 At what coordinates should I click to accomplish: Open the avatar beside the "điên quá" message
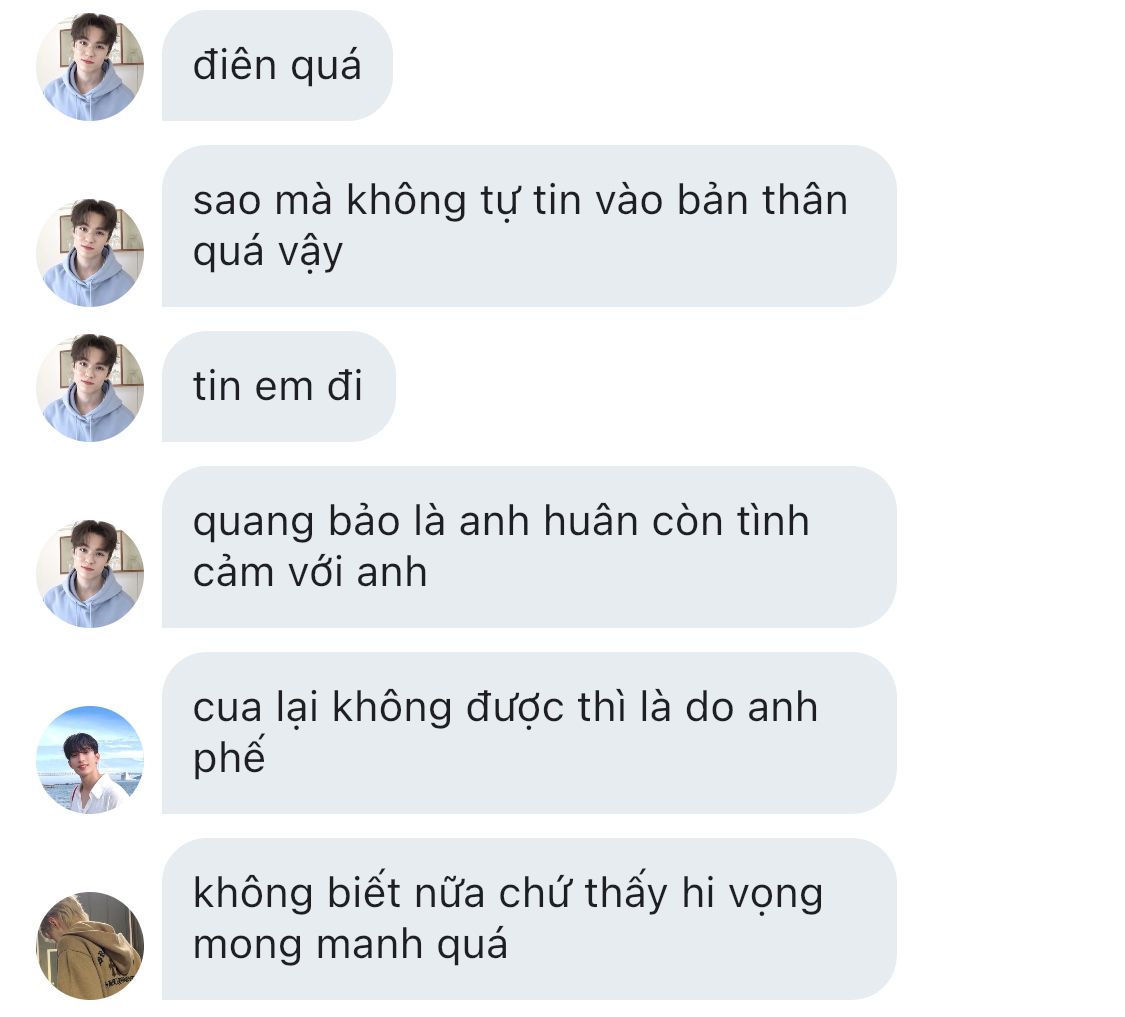90,67
